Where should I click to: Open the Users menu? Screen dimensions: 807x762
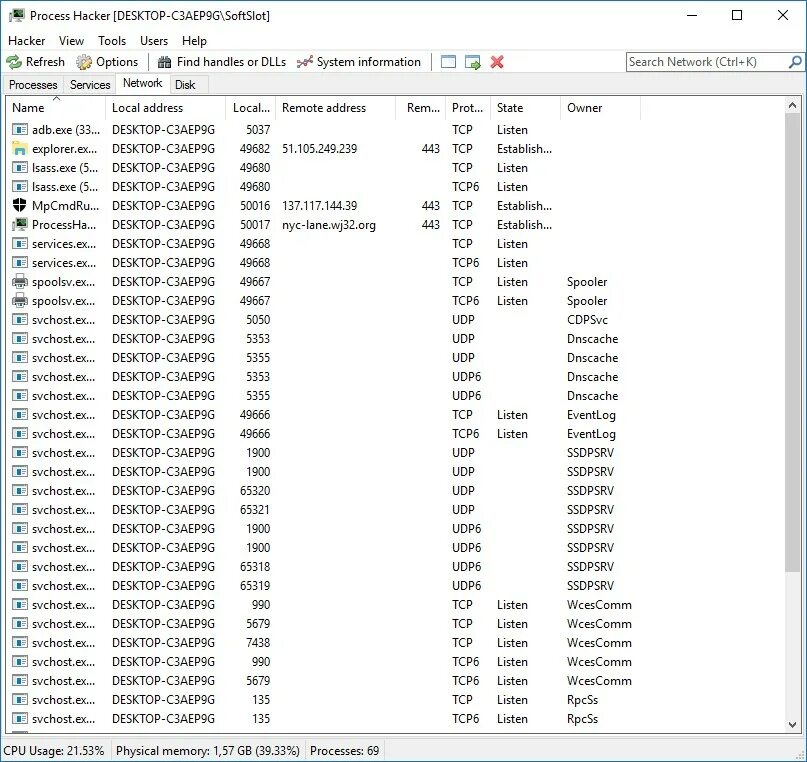(154, 41)
